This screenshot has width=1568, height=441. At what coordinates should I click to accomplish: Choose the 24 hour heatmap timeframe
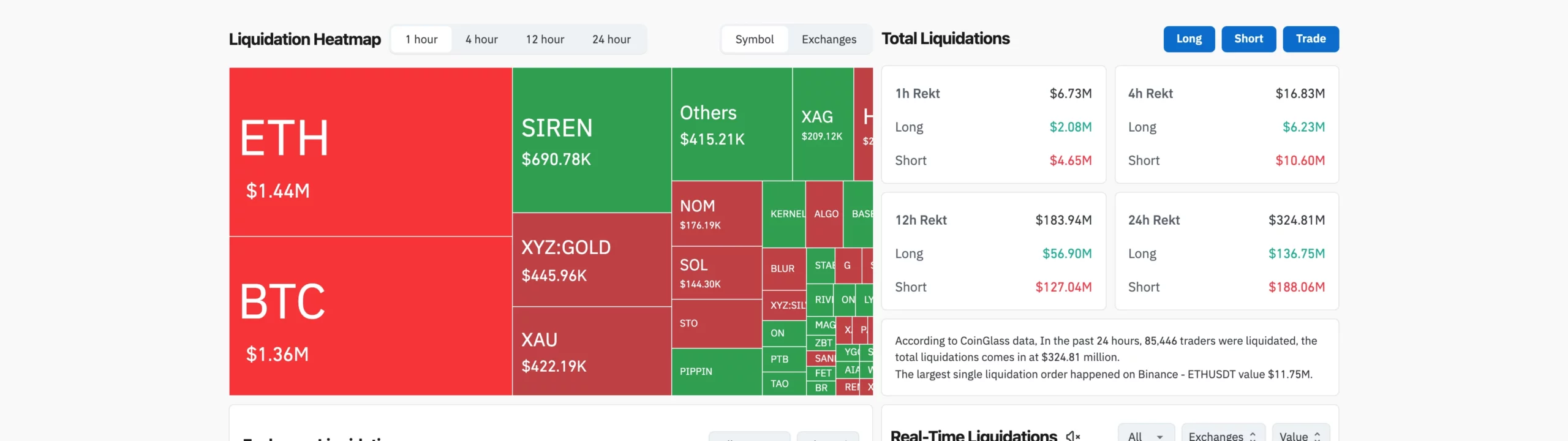point(611,39)
